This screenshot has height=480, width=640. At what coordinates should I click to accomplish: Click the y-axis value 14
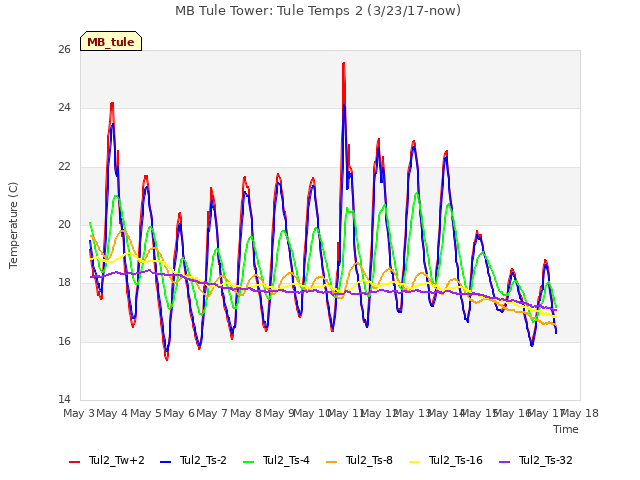point(64,399)
